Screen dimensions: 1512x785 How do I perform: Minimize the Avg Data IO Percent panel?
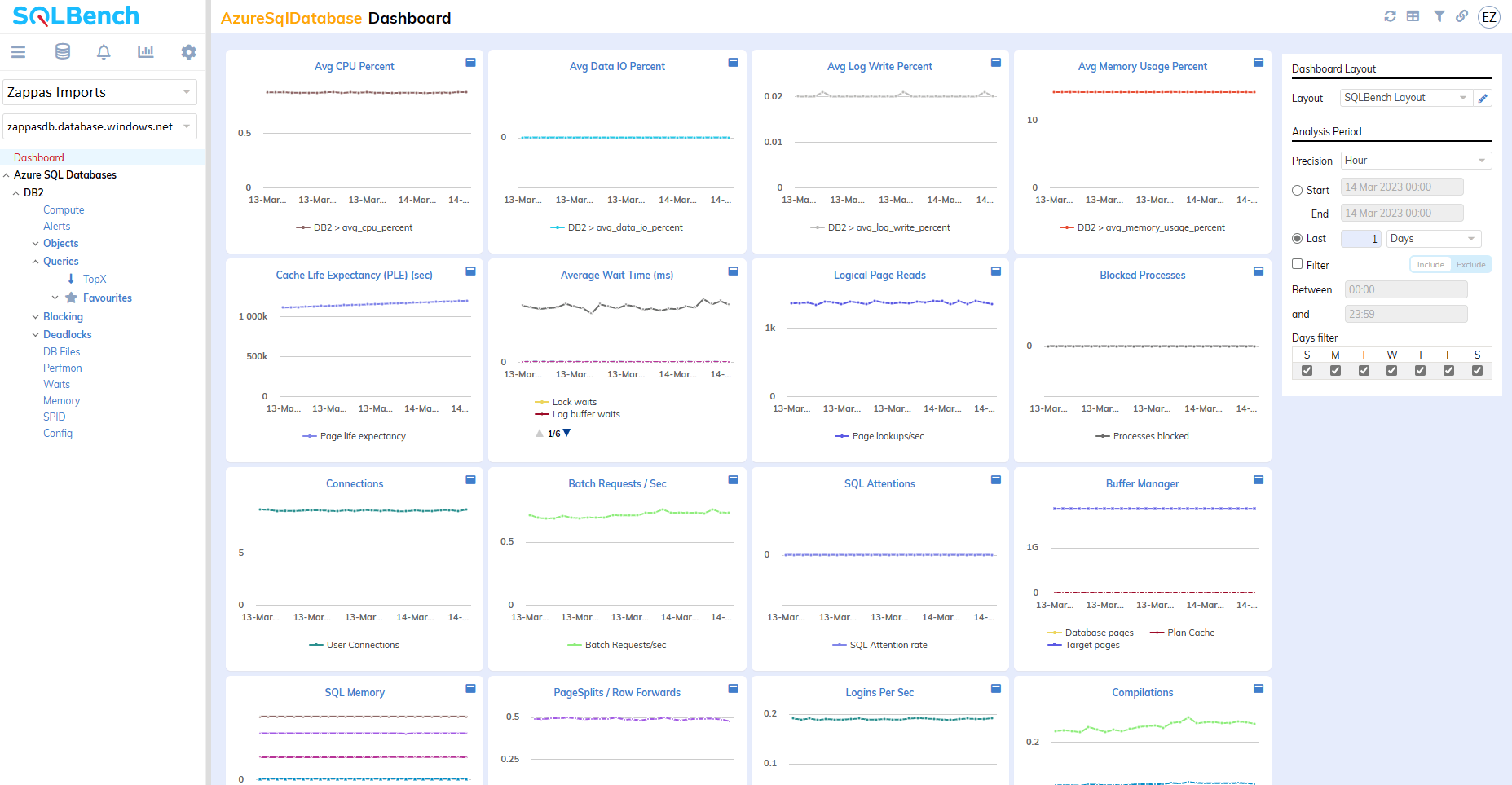click(x=733, y=63)
